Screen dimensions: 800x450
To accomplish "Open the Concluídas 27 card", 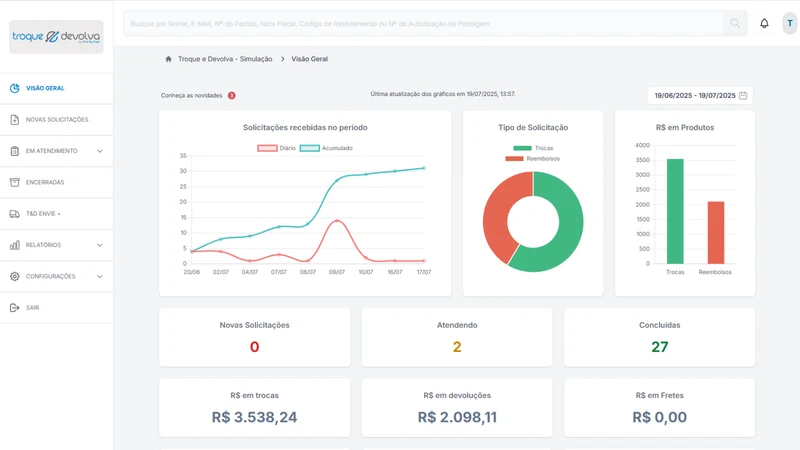I will click(x=660, y=337).
